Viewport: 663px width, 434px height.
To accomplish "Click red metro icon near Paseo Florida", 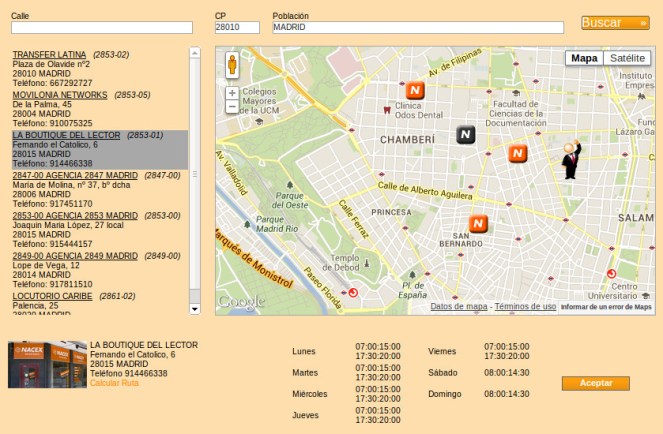I will [353, 292].
